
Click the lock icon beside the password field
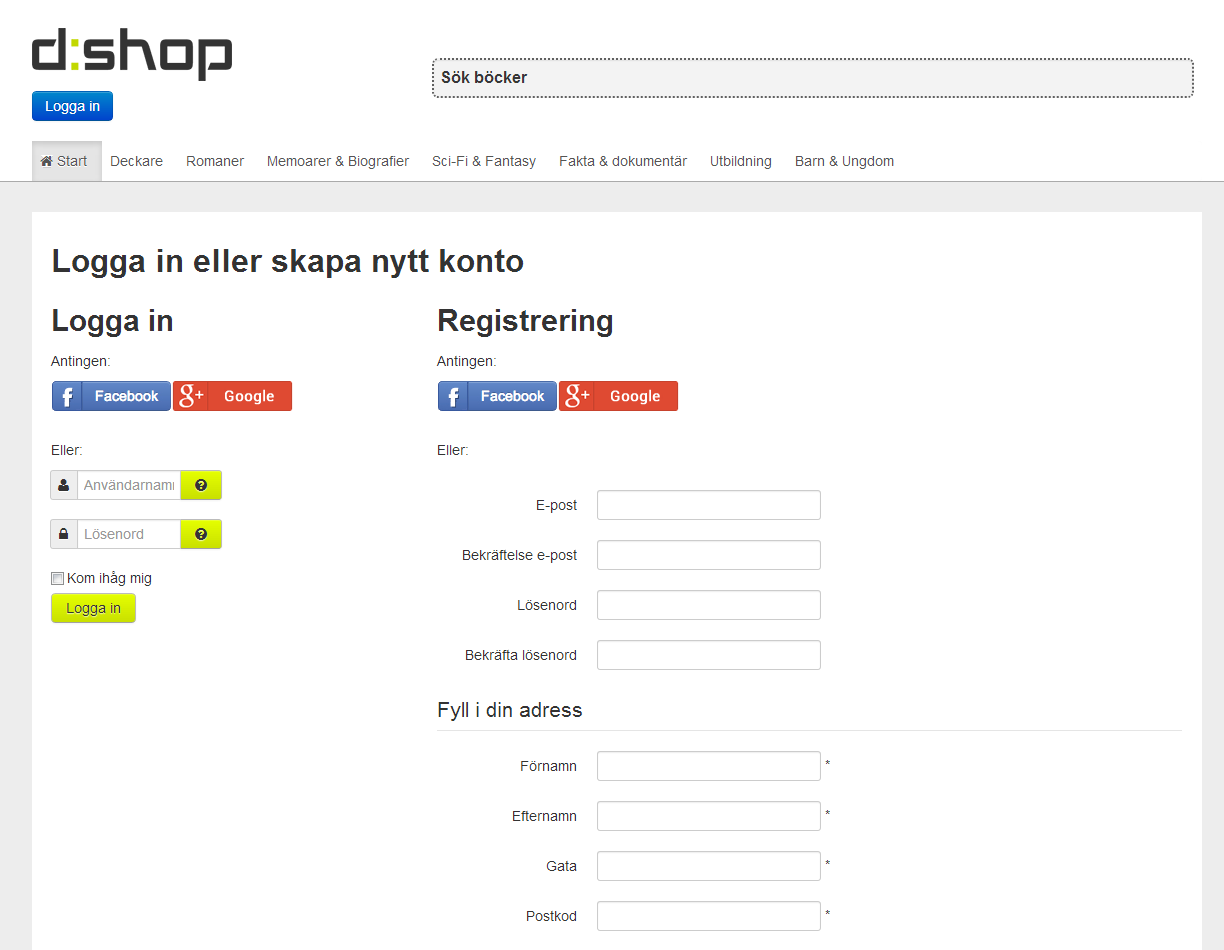tap(64, 534)
